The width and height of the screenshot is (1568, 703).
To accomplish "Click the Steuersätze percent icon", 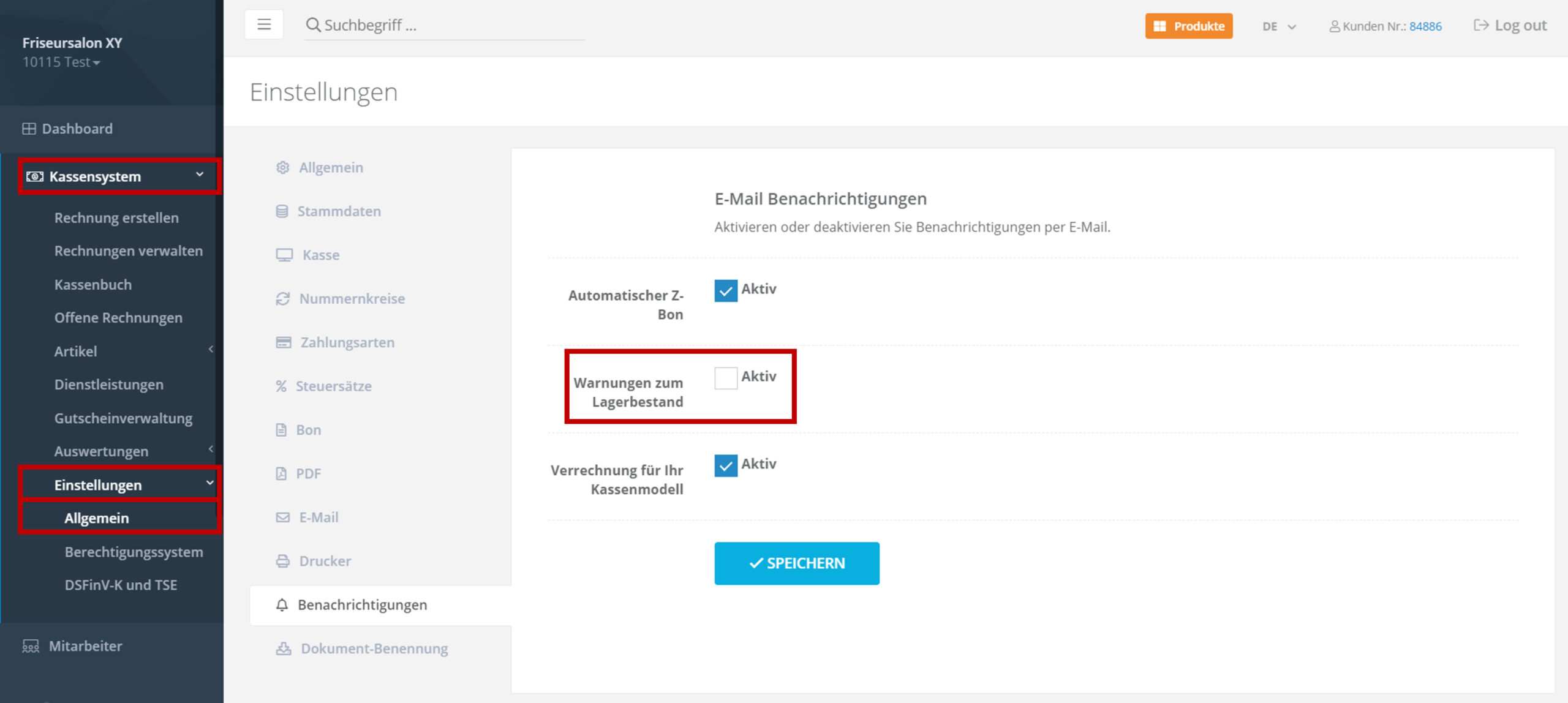I will [281, 386].
